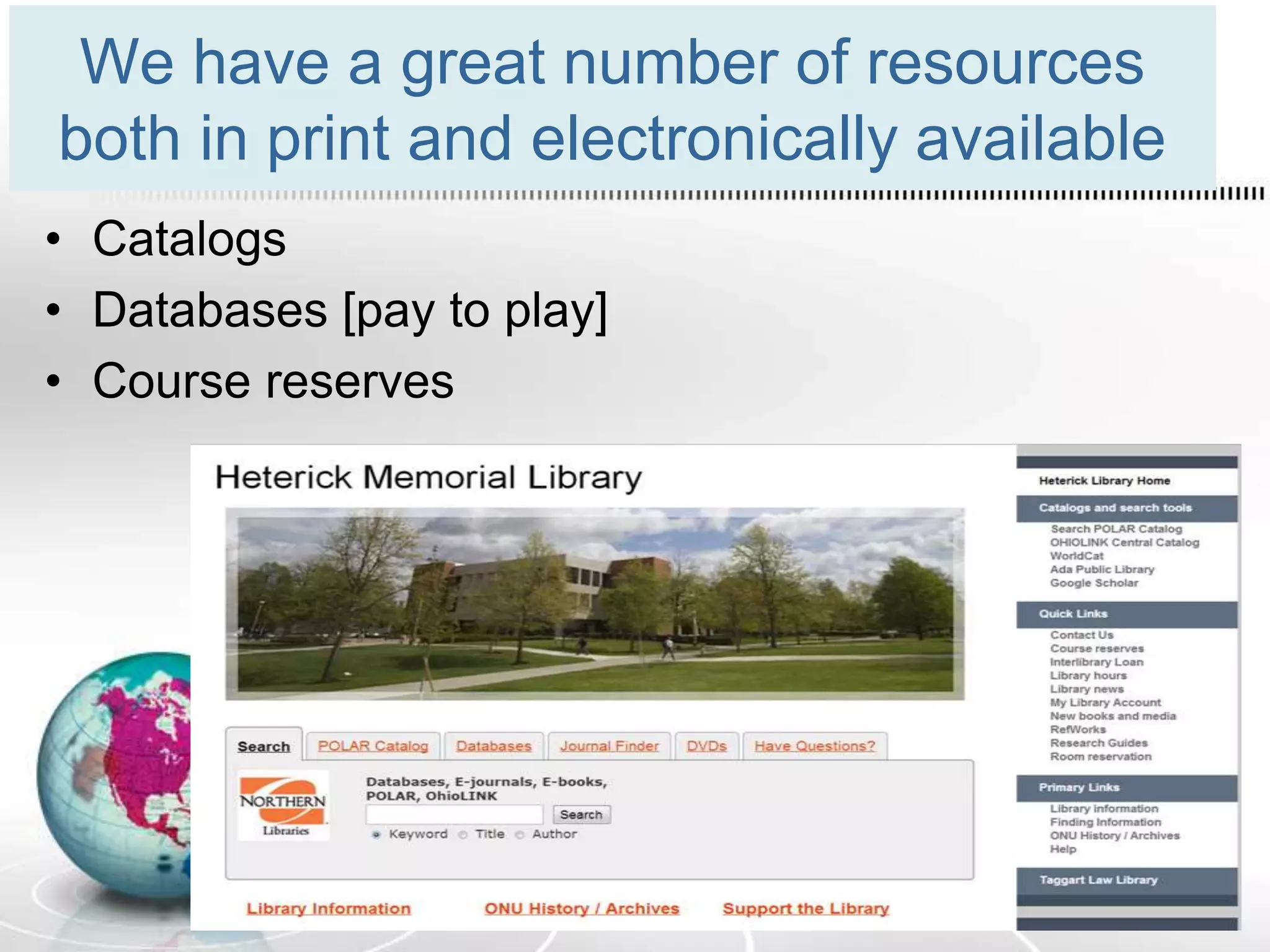
Task: Go to Heterick Library Home
Action: point(1104,481)
